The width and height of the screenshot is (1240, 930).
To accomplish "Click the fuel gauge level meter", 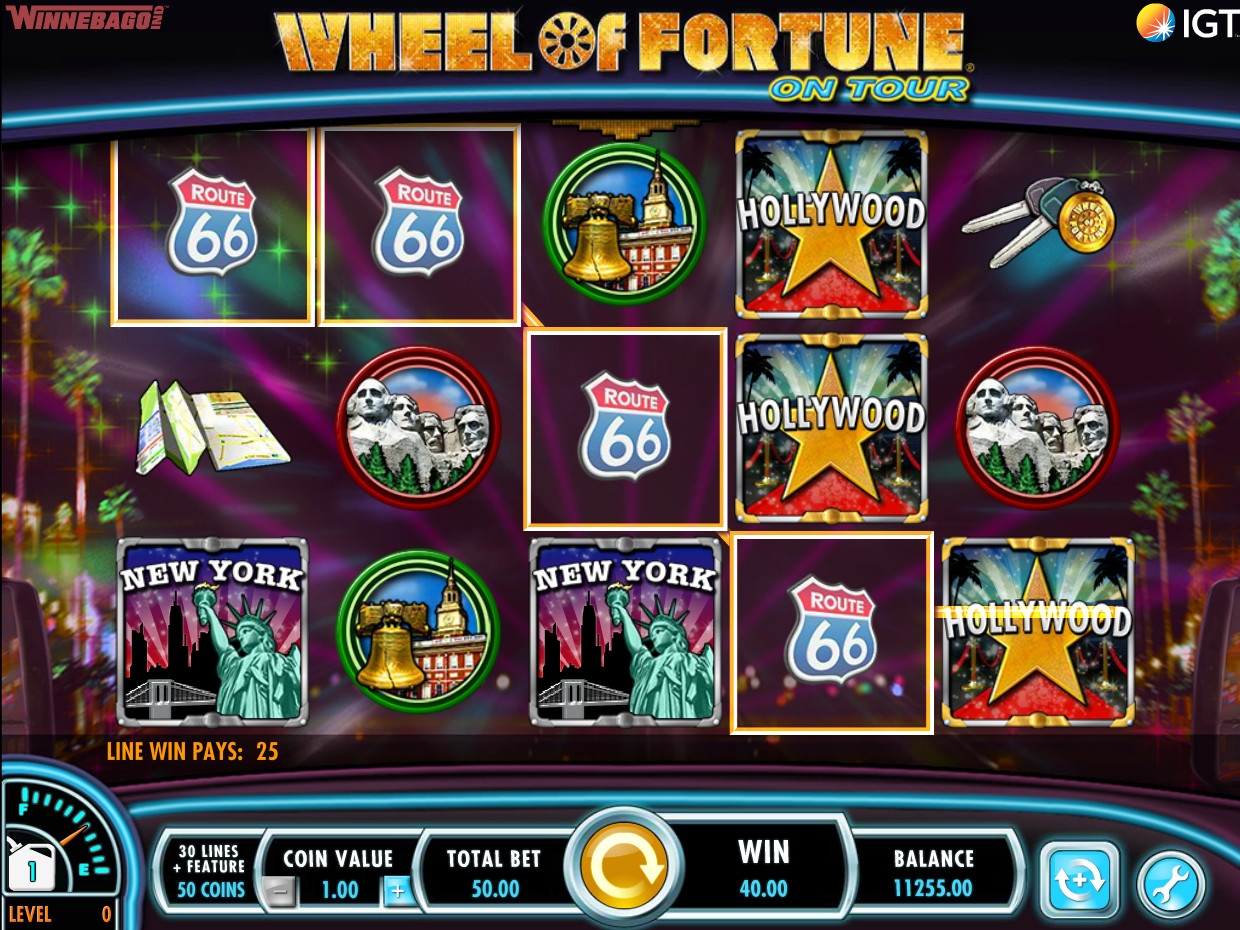I will pyautogui.click(x=59, y=850).
